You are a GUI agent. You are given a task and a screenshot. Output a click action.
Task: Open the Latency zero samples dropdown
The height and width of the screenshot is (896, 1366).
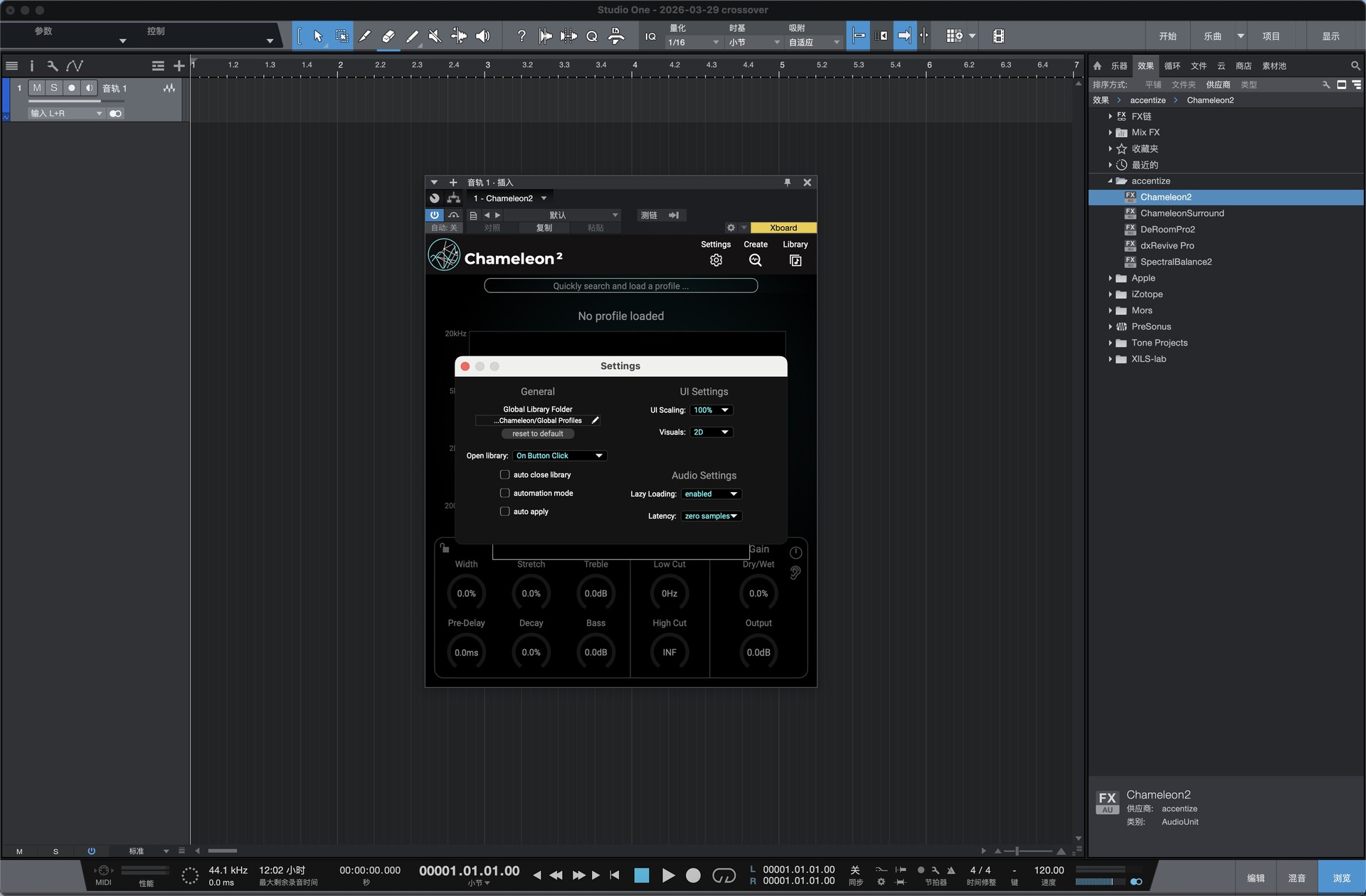point(711,516)
